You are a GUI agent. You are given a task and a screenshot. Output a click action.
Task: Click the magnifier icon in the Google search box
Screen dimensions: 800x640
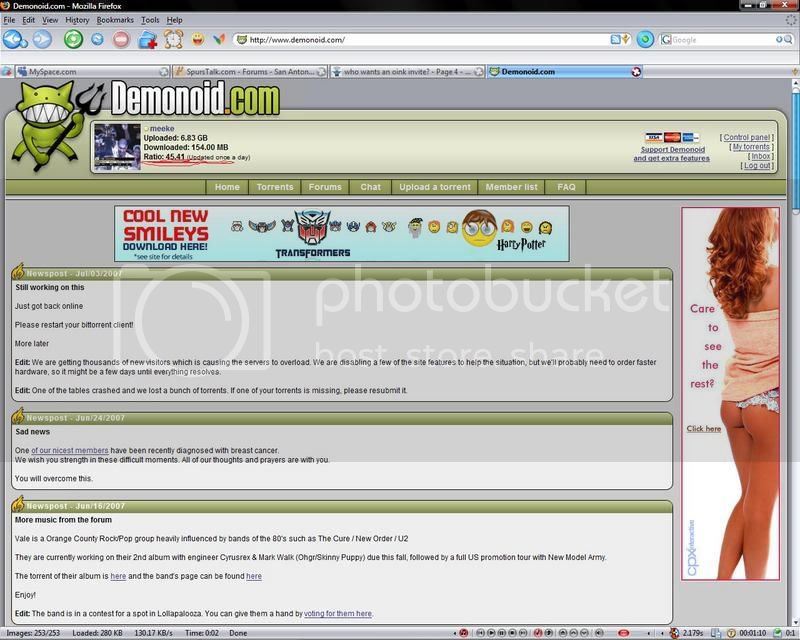789,39
